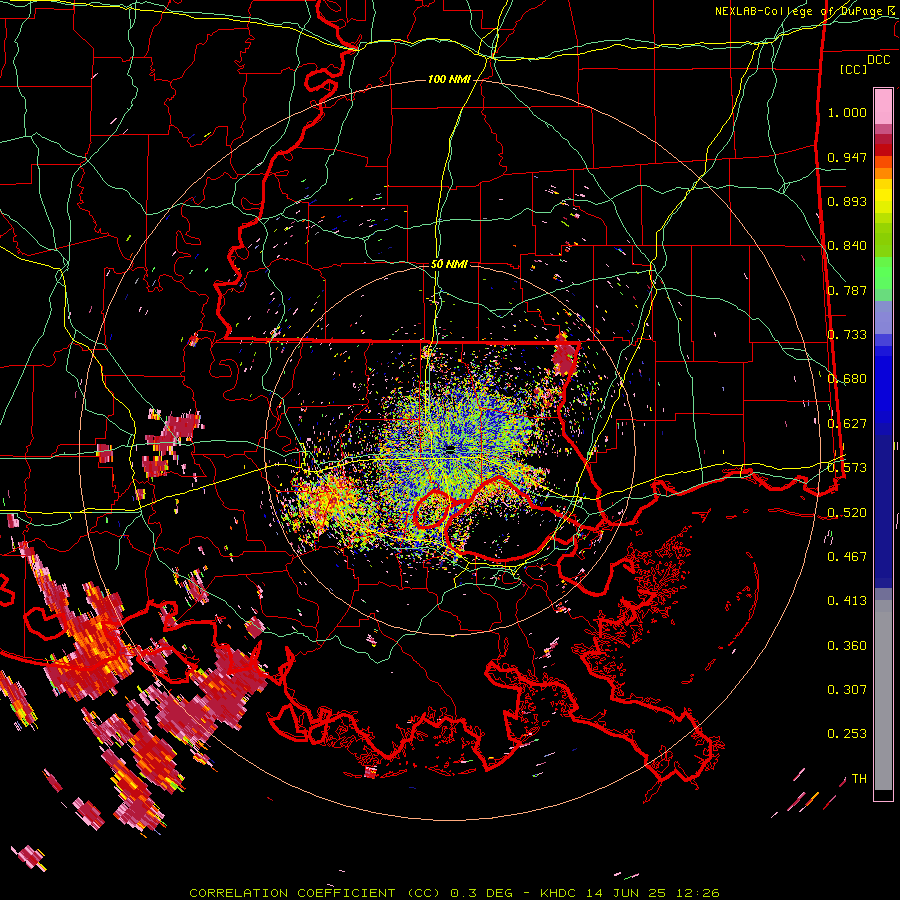Click the radar site center marker
The height and width of the screenshot is (900, 900).
coord(450,449)
